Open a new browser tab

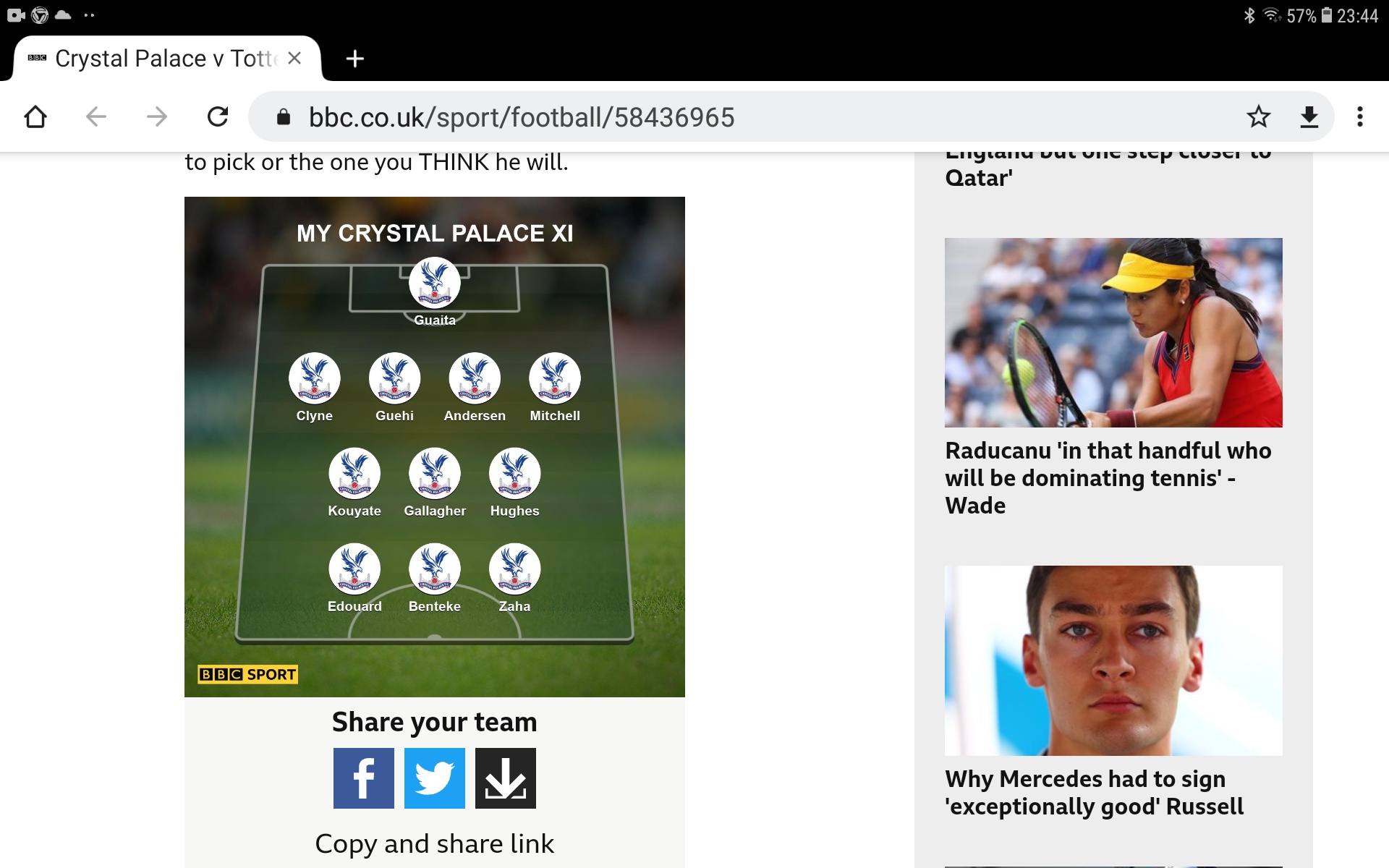354,59
